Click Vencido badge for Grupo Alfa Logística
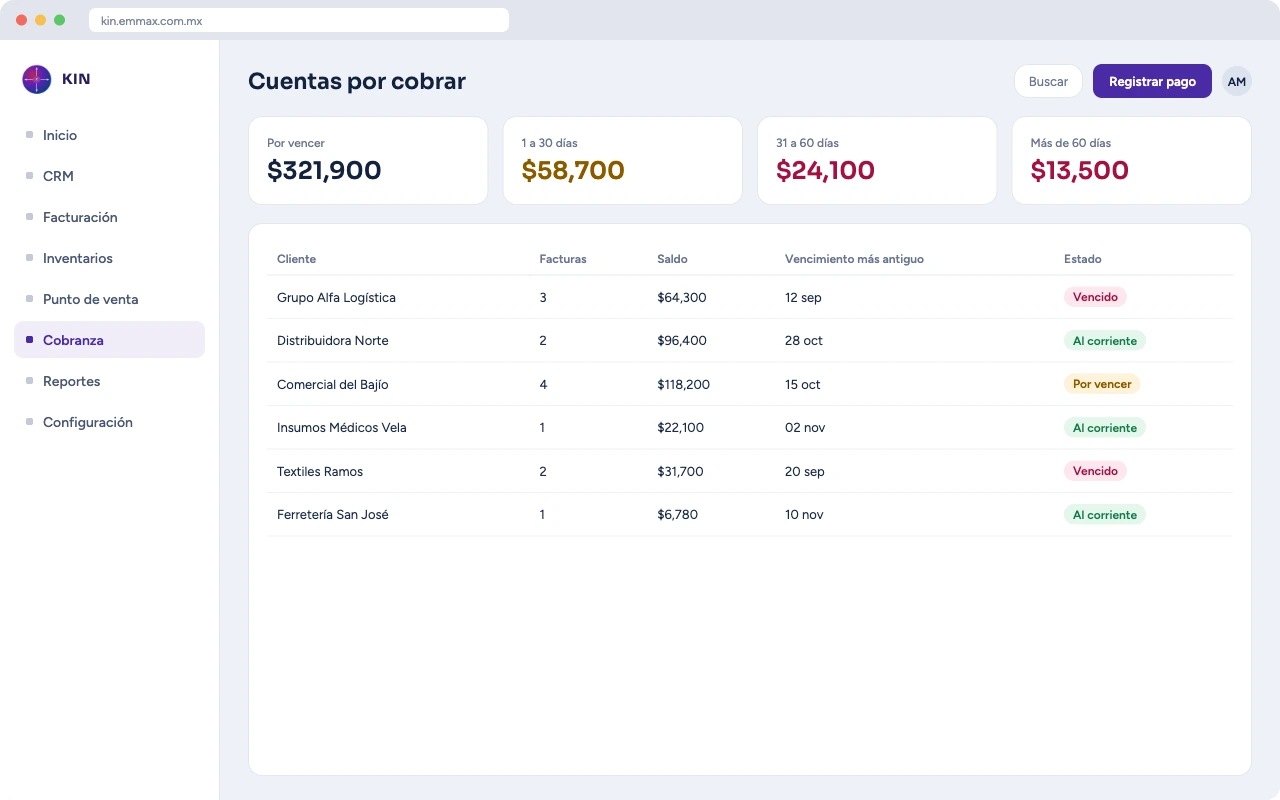The image size is (1280, 800). 1095,297
